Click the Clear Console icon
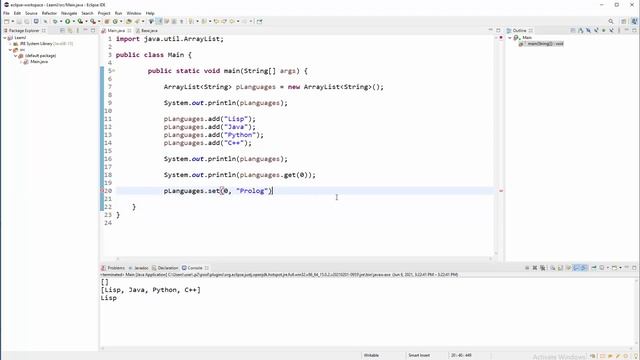 (x=553, y=268)
